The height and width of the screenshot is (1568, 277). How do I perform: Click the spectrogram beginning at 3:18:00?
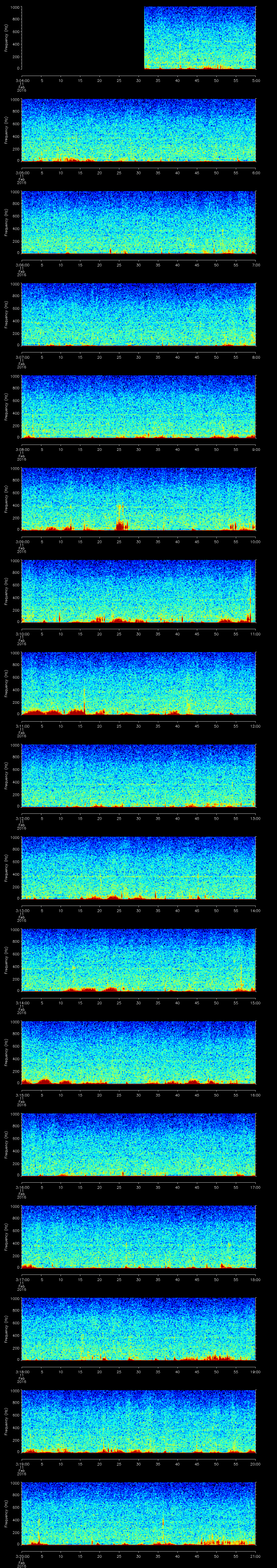139,1329
